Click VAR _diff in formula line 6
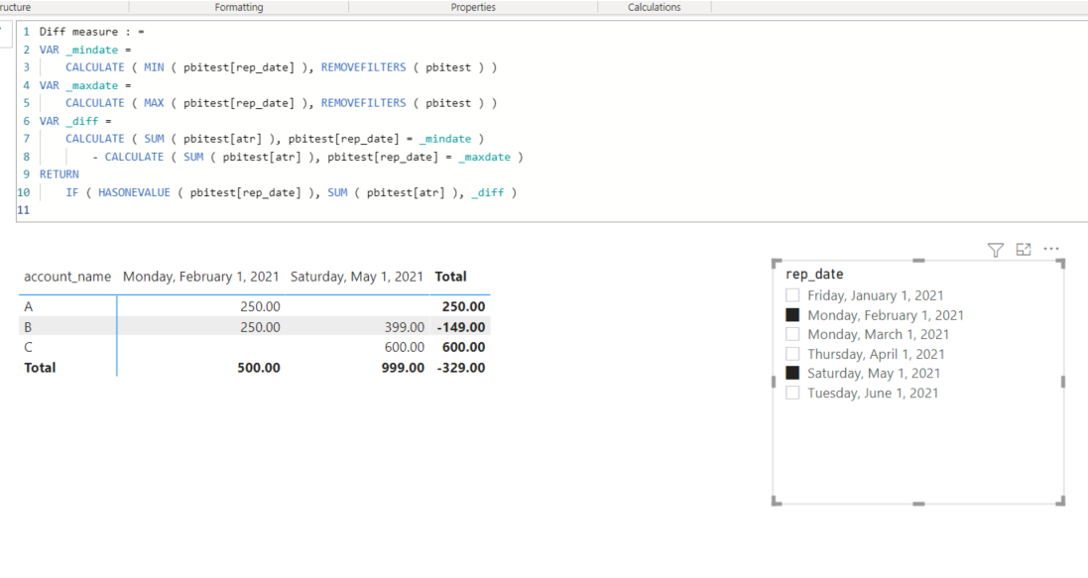This screenshot has height=578, width=1088. [75, 121]
